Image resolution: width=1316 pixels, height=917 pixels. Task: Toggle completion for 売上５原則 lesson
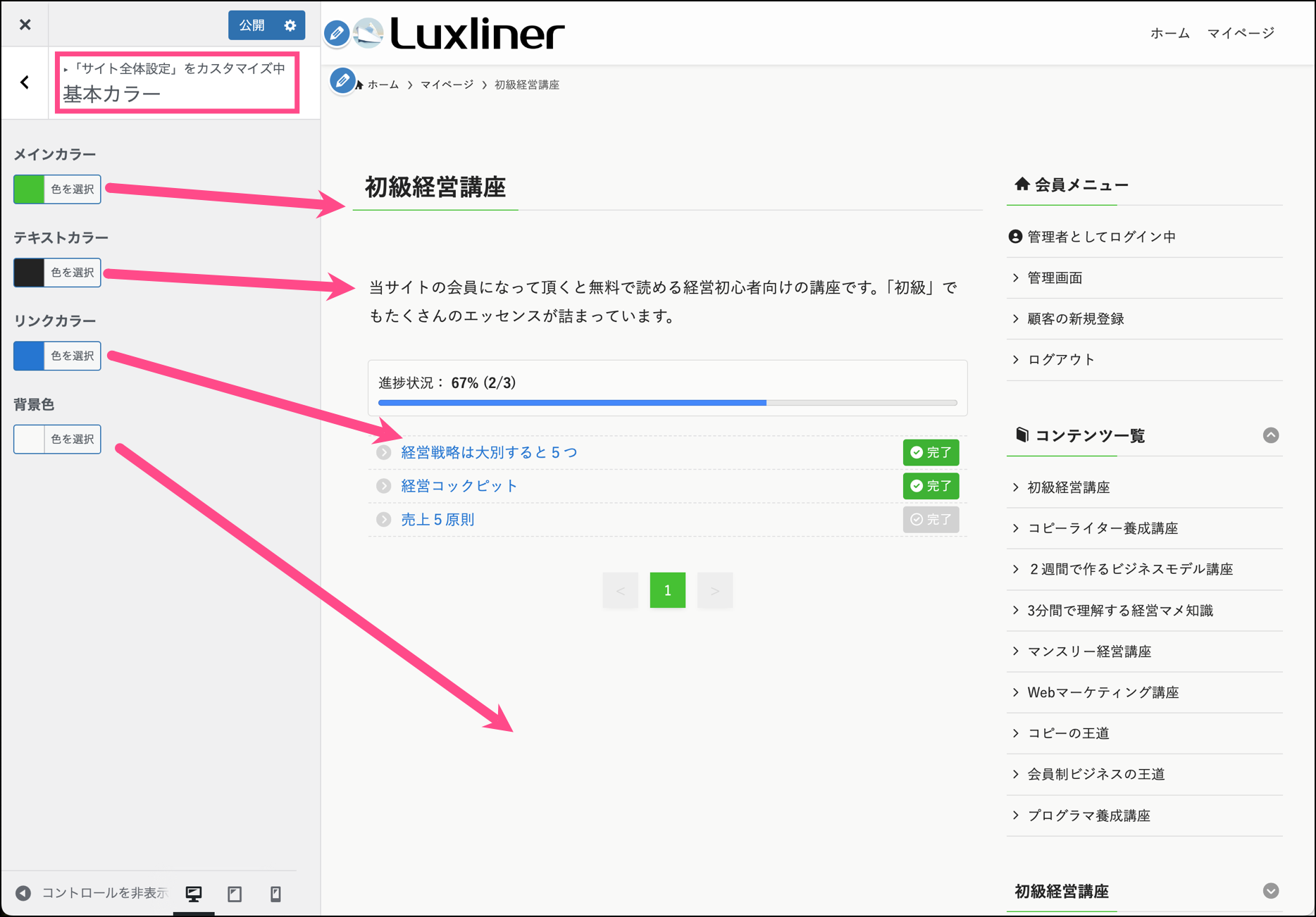(x=931, y=520)
